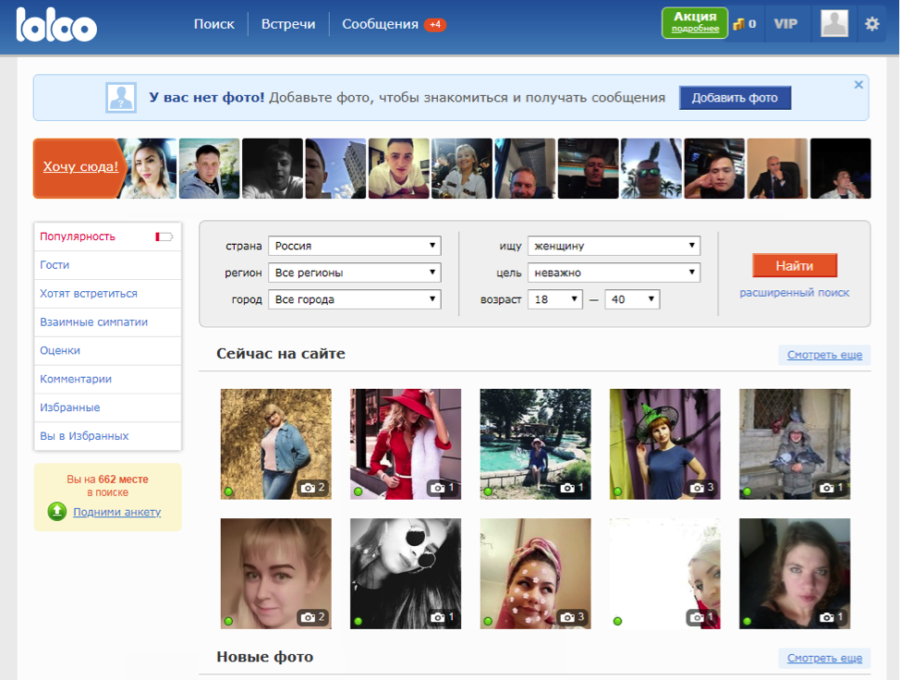
Task: Click the profile avatar in header
Action: [834, 24]
